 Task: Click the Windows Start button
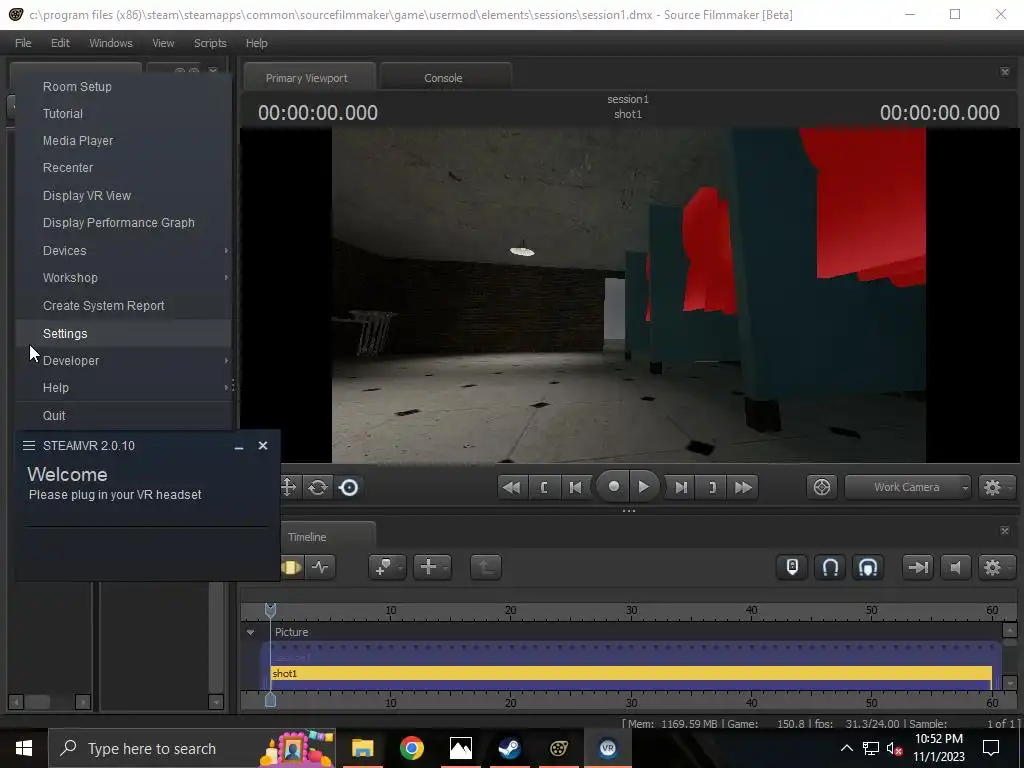[x=24, y=748]
